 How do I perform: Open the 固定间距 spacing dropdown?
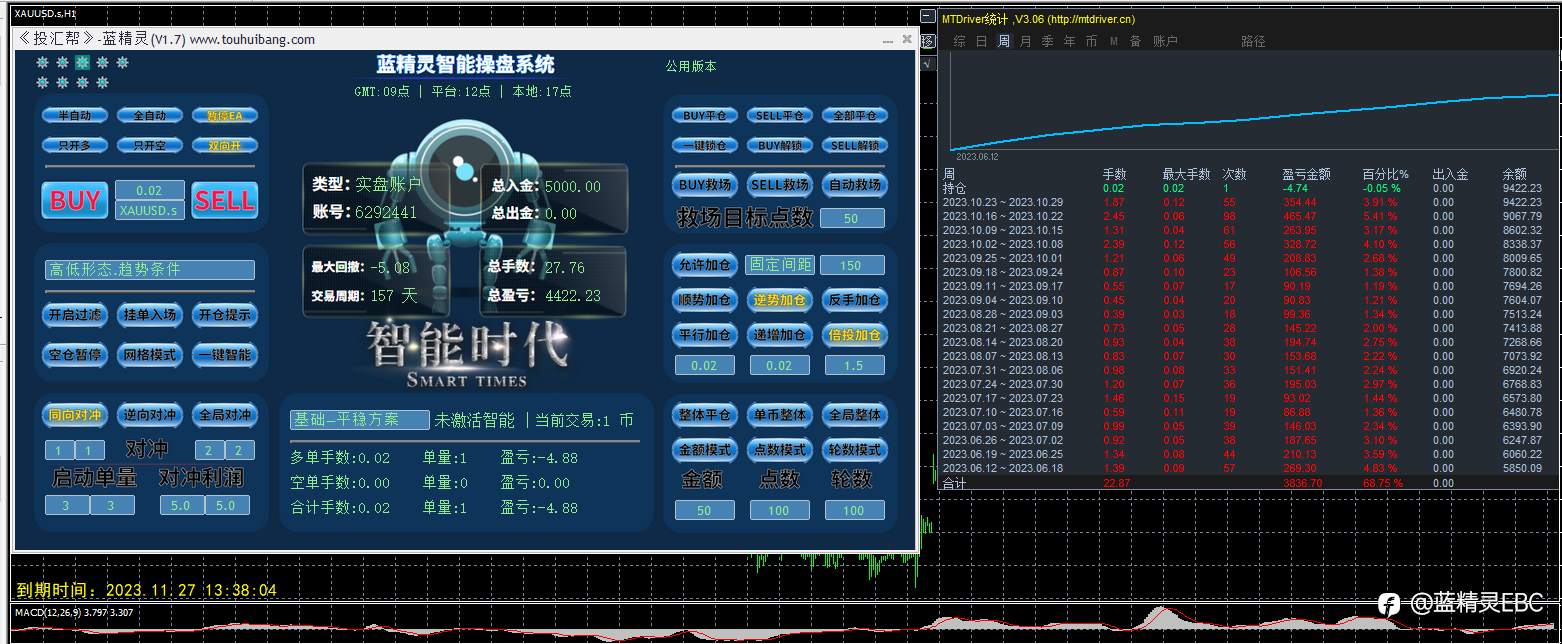click(780, 265)
